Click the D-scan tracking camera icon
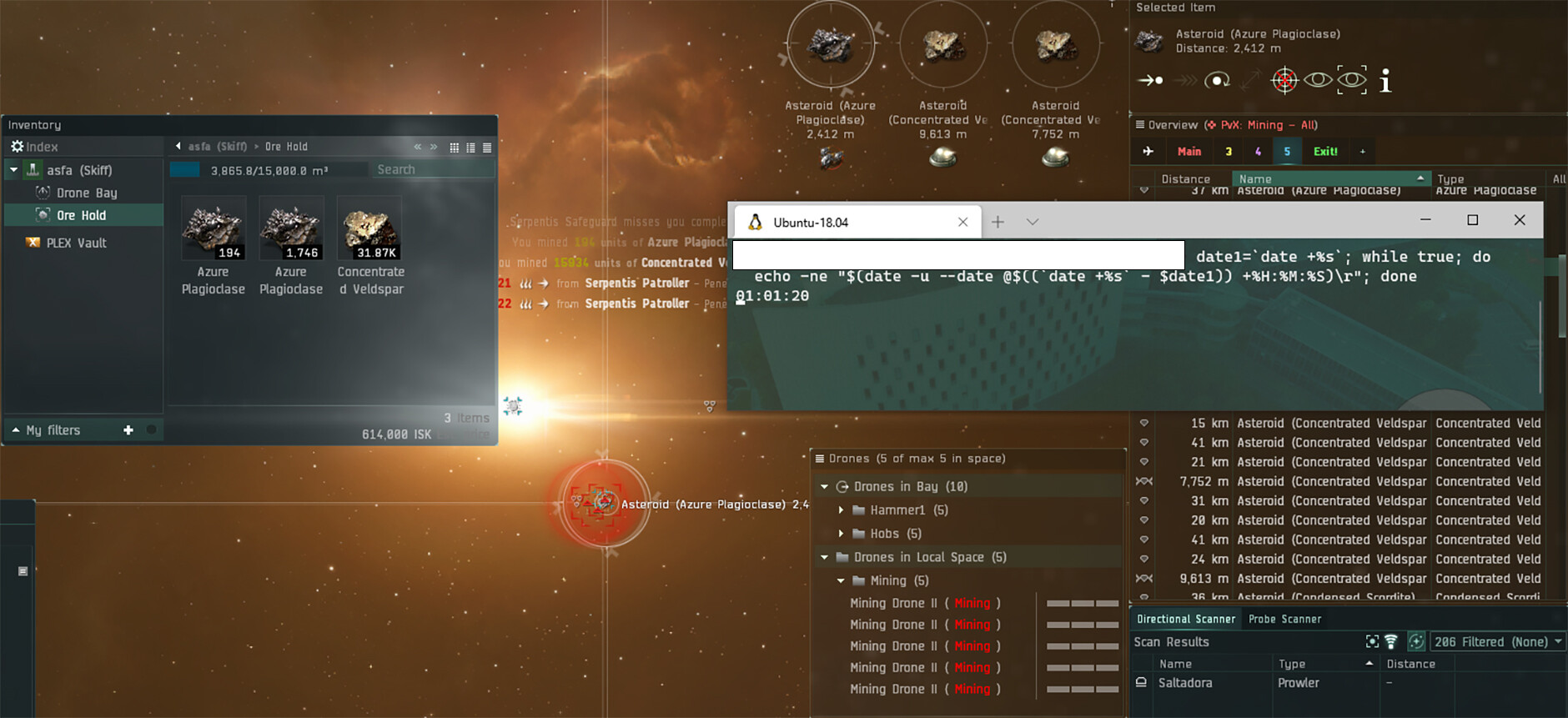This screenshot has height=718, width=1568. pyautogui.click(x=1372, y=641)
